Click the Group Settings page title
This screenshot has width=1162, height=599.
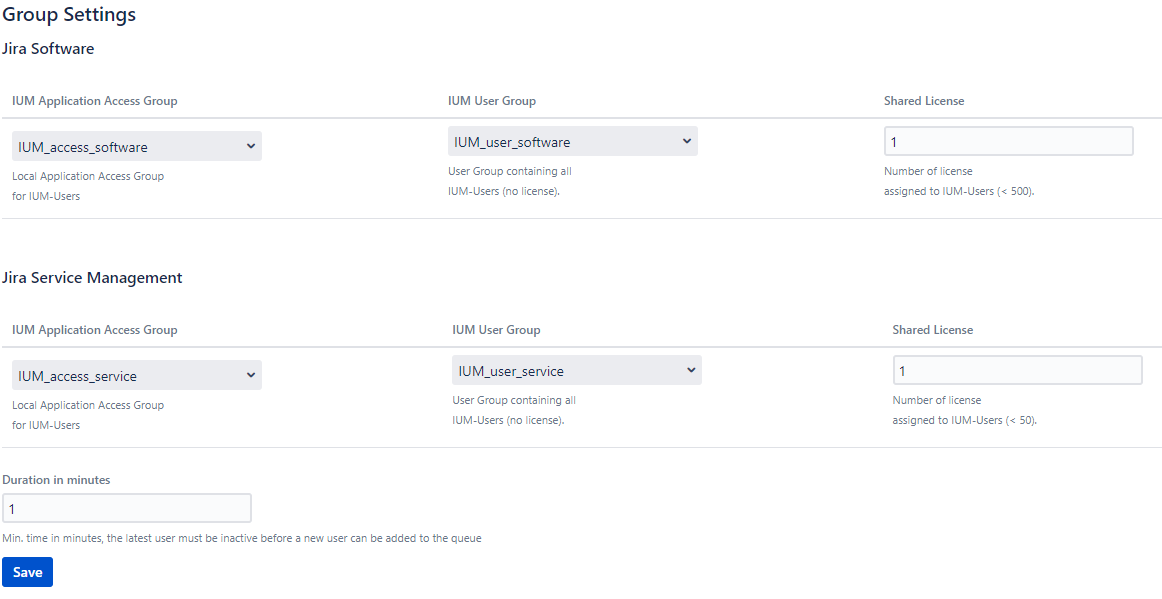tap(69, 14)
